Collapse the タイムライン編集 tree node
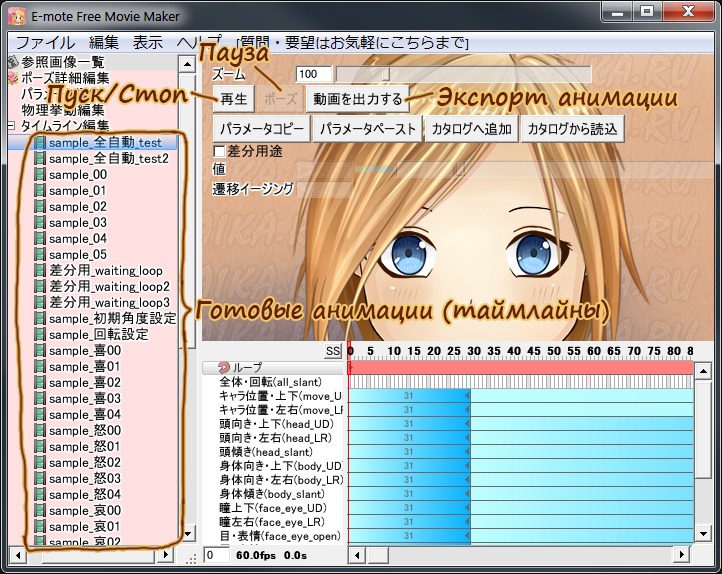This screenshot has width=722, height=574. pos(12,125)
